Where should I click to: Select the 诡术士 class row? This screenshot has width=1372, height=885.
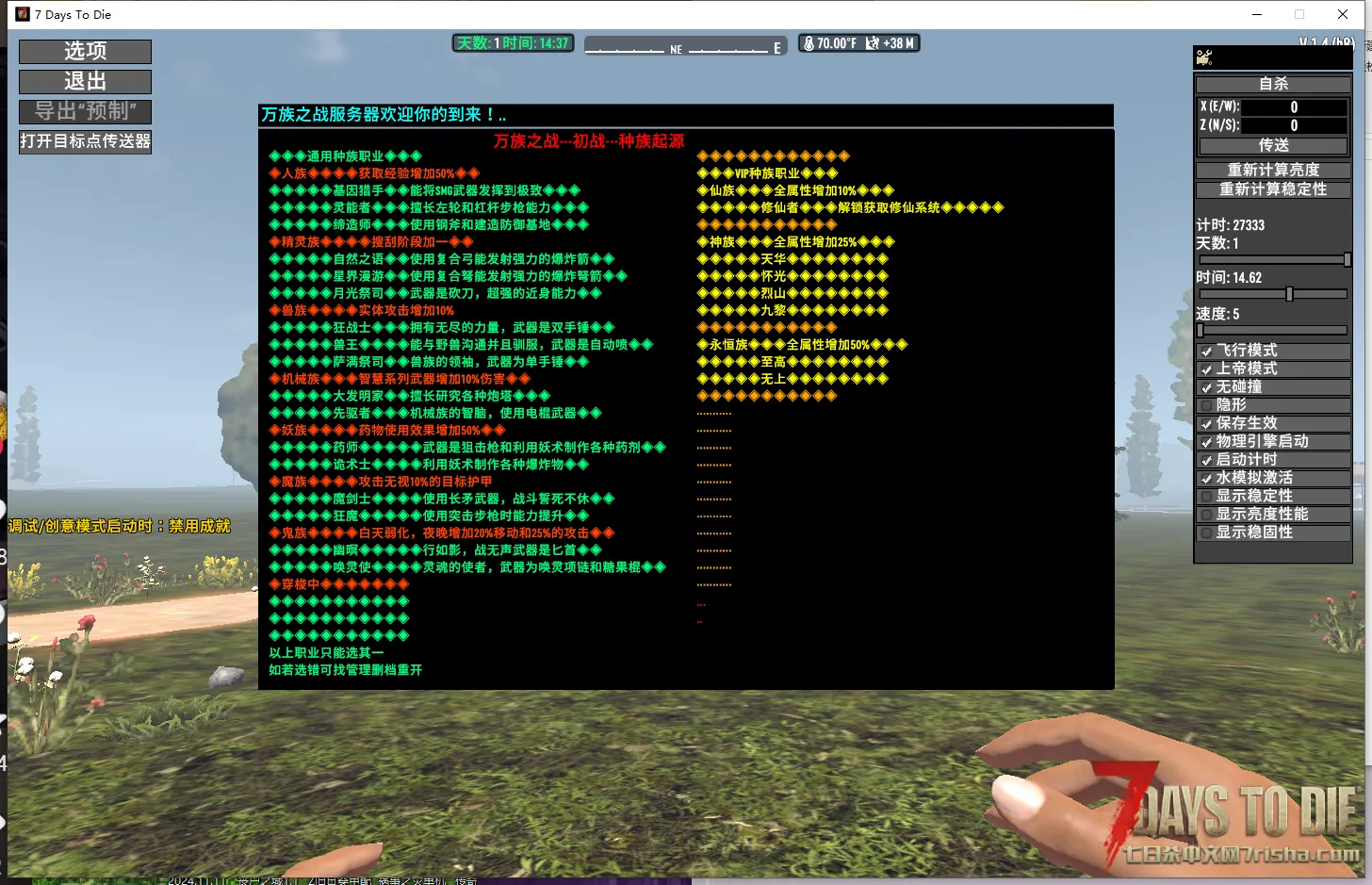coord(429,465)
